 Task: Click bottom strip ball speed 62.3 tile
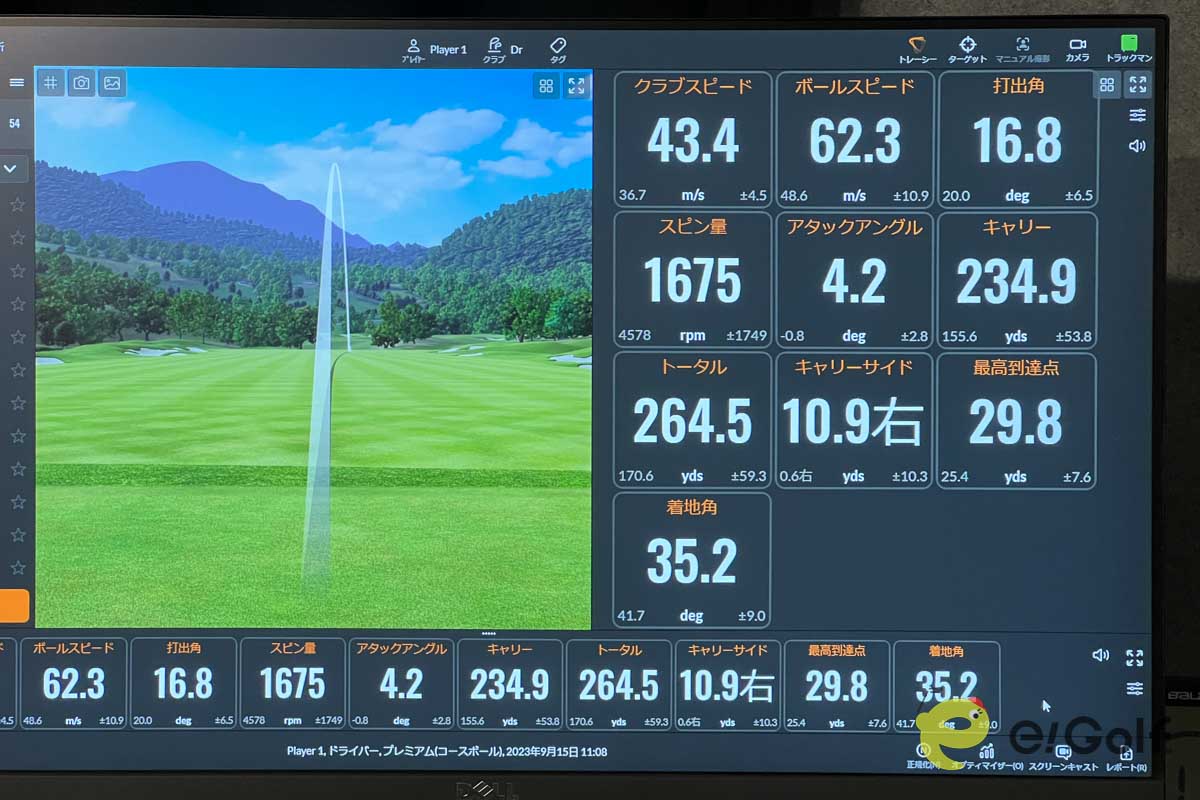pos(73,684)
